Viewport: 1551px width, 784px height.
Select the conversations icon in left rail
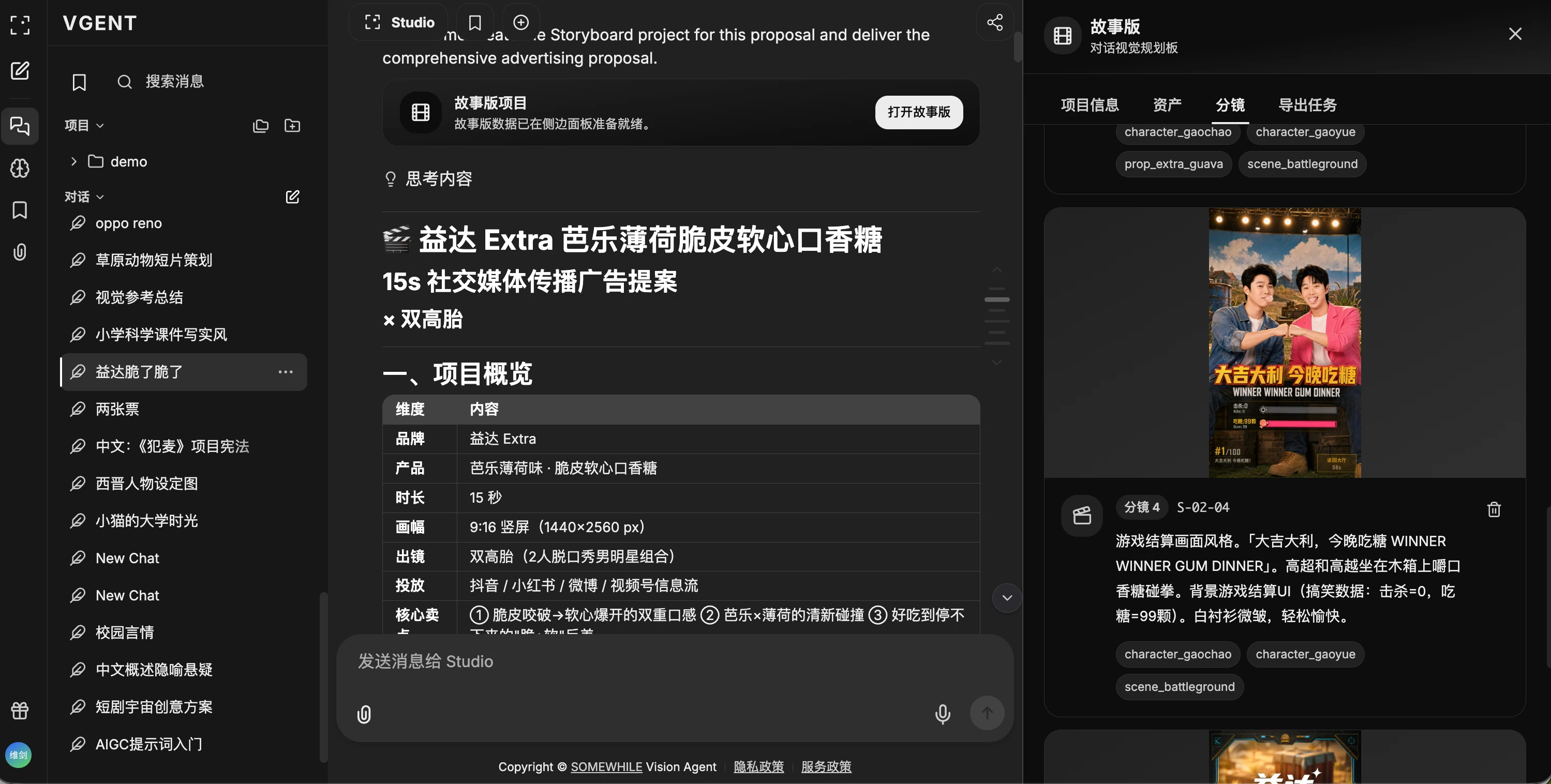click(x=20, y=126)
